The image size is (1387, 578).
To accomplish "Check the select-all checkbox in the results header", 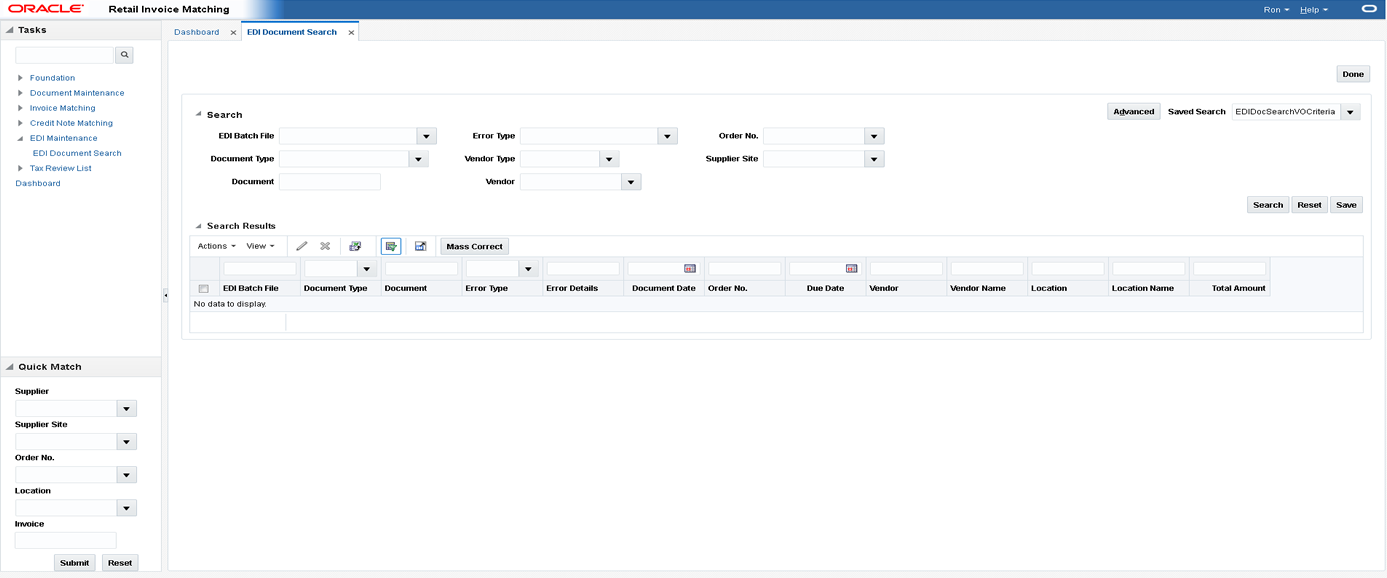I will tap(203, 287).
